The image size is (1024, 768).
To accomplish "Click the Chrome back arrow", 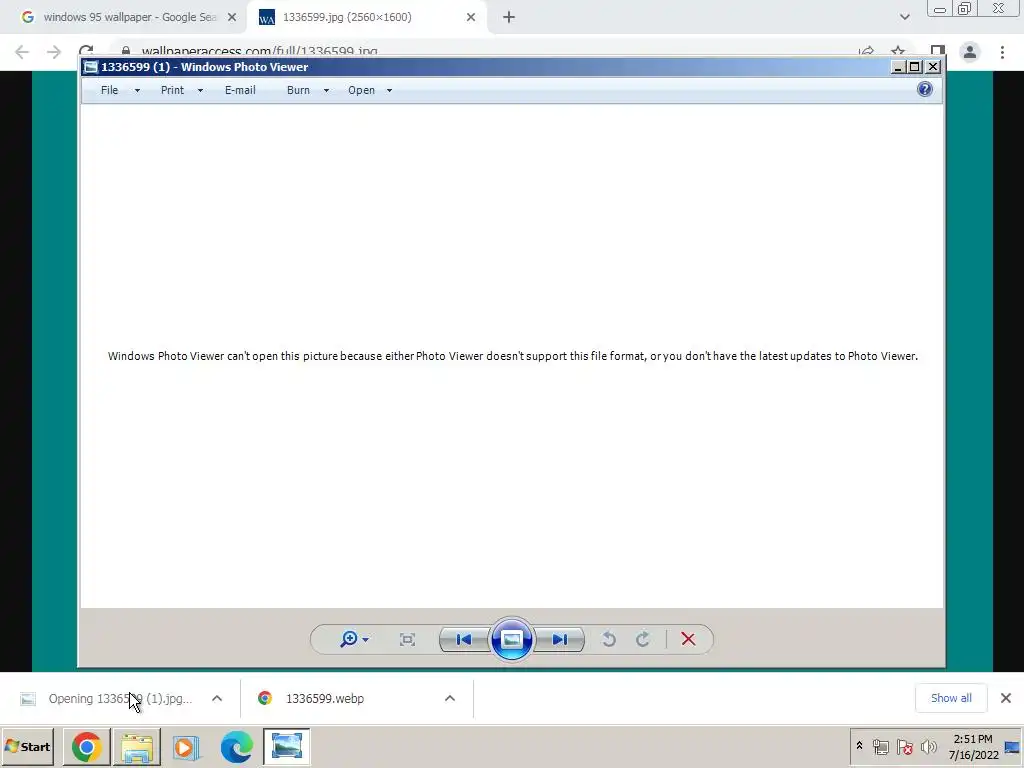I will (22, 52).
